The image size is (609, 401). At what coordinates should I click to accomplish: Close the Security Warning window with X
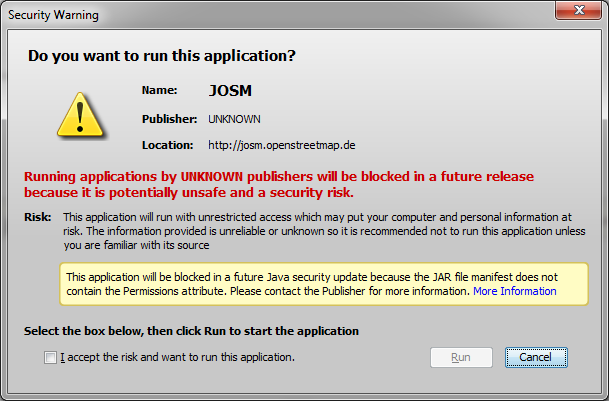point(578,10)
